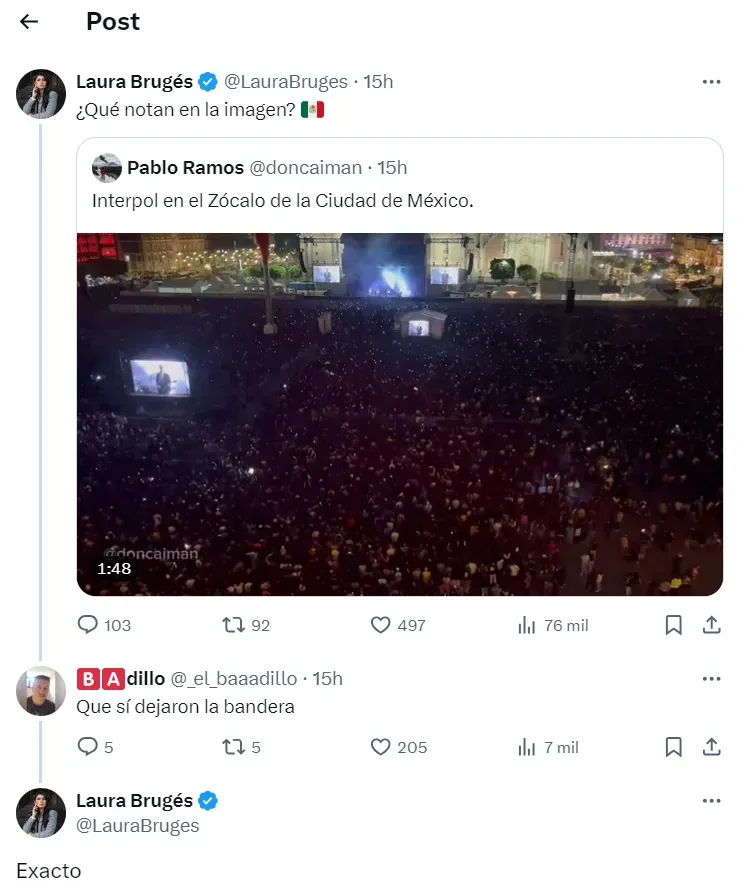
Task: View analytics showing 76 mil views
Action: point(527,625)
